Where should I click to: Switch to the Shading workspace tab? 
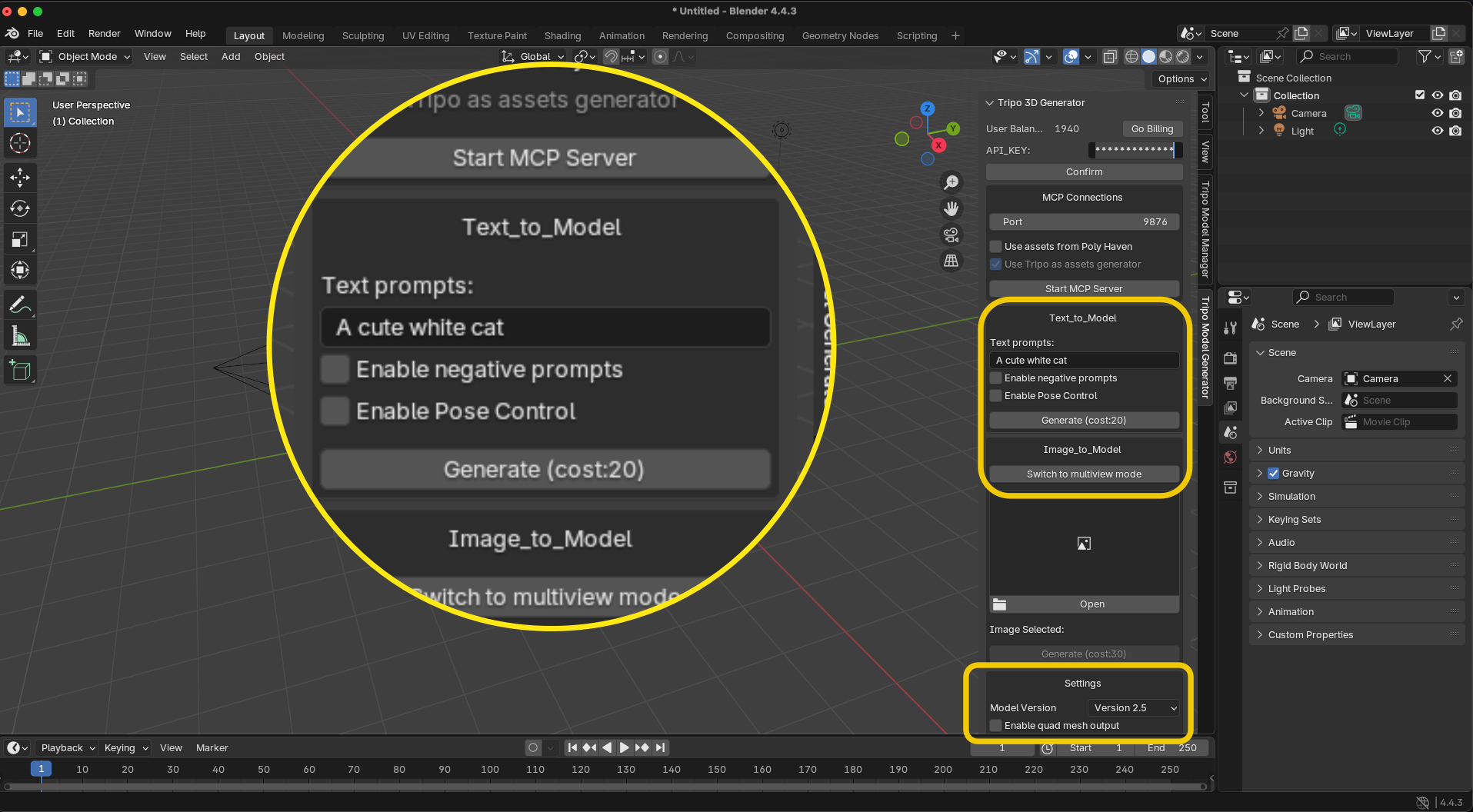coord(563,35)
